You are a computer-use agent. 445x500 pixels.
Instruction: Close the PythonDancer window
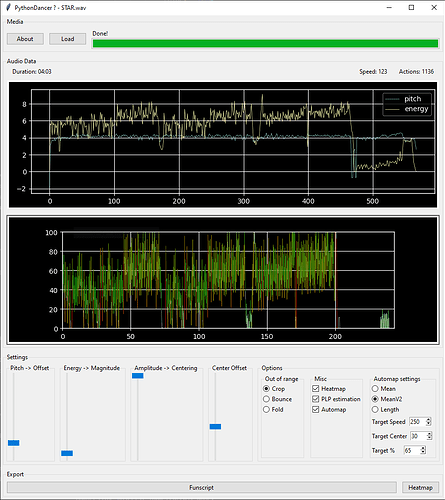[x=434, y=7]
